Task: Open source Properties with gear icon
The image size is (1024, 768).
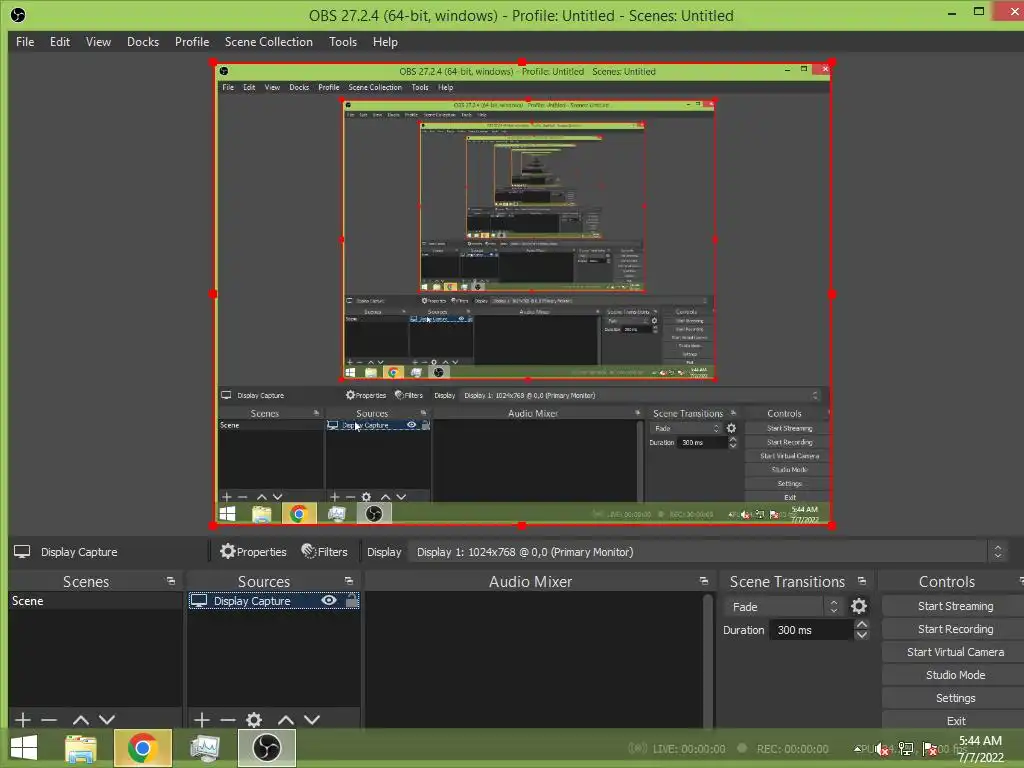Action: point(253,552)
